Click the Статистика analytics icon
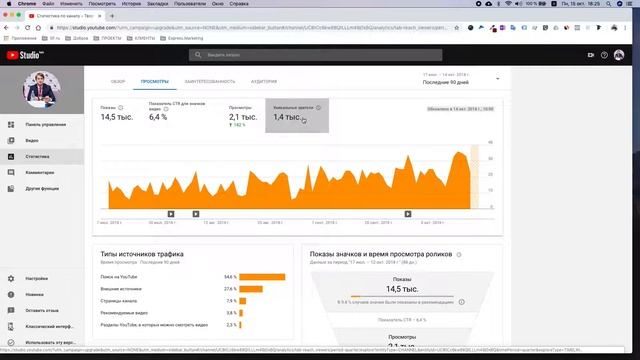640x360 pixels. click(11, 156)
